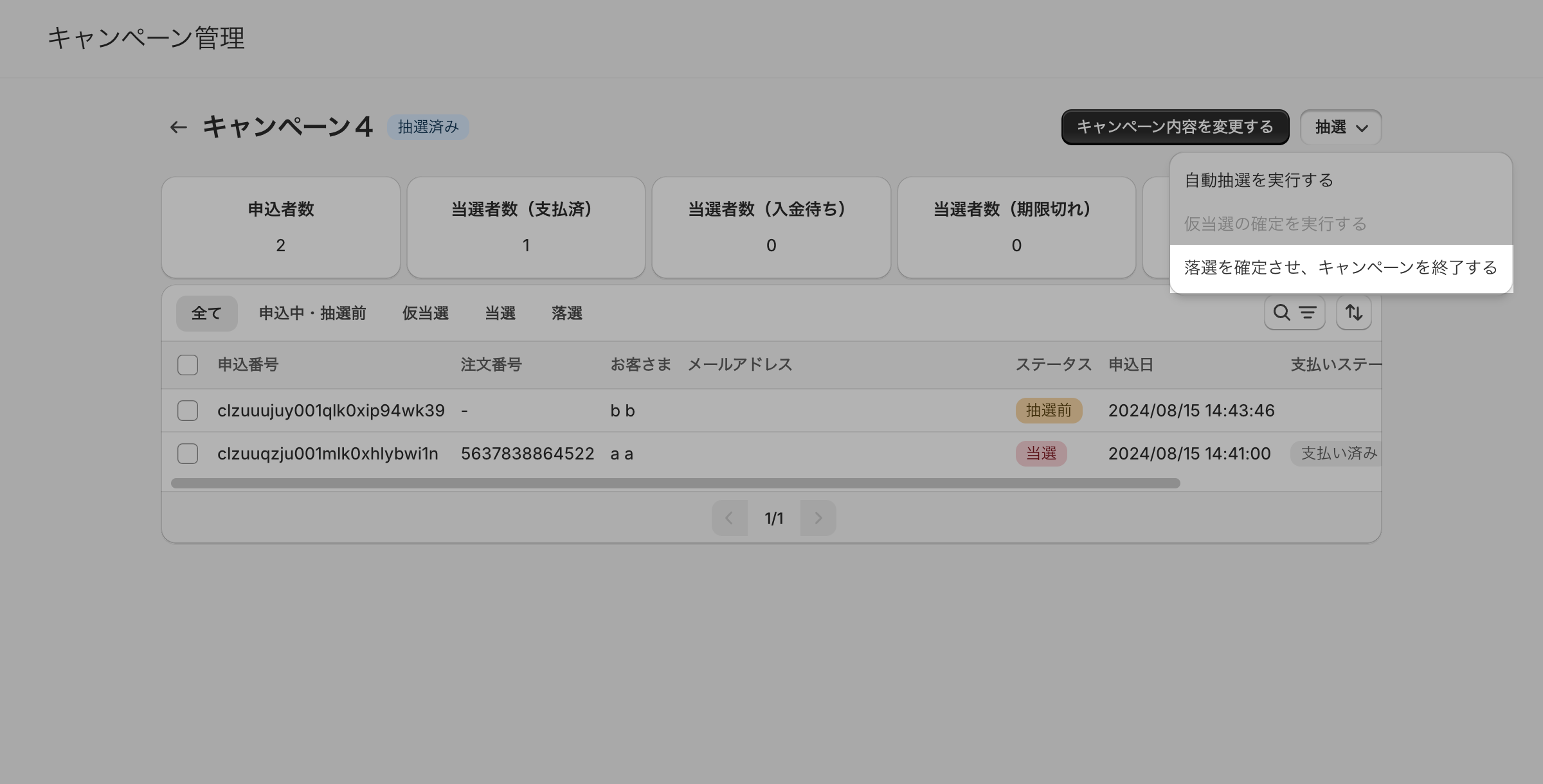Click the 支払い済み payment badge
The width and height of the screenshot is (1543, 784).
pyautogui.click(x=1337, y=454)
